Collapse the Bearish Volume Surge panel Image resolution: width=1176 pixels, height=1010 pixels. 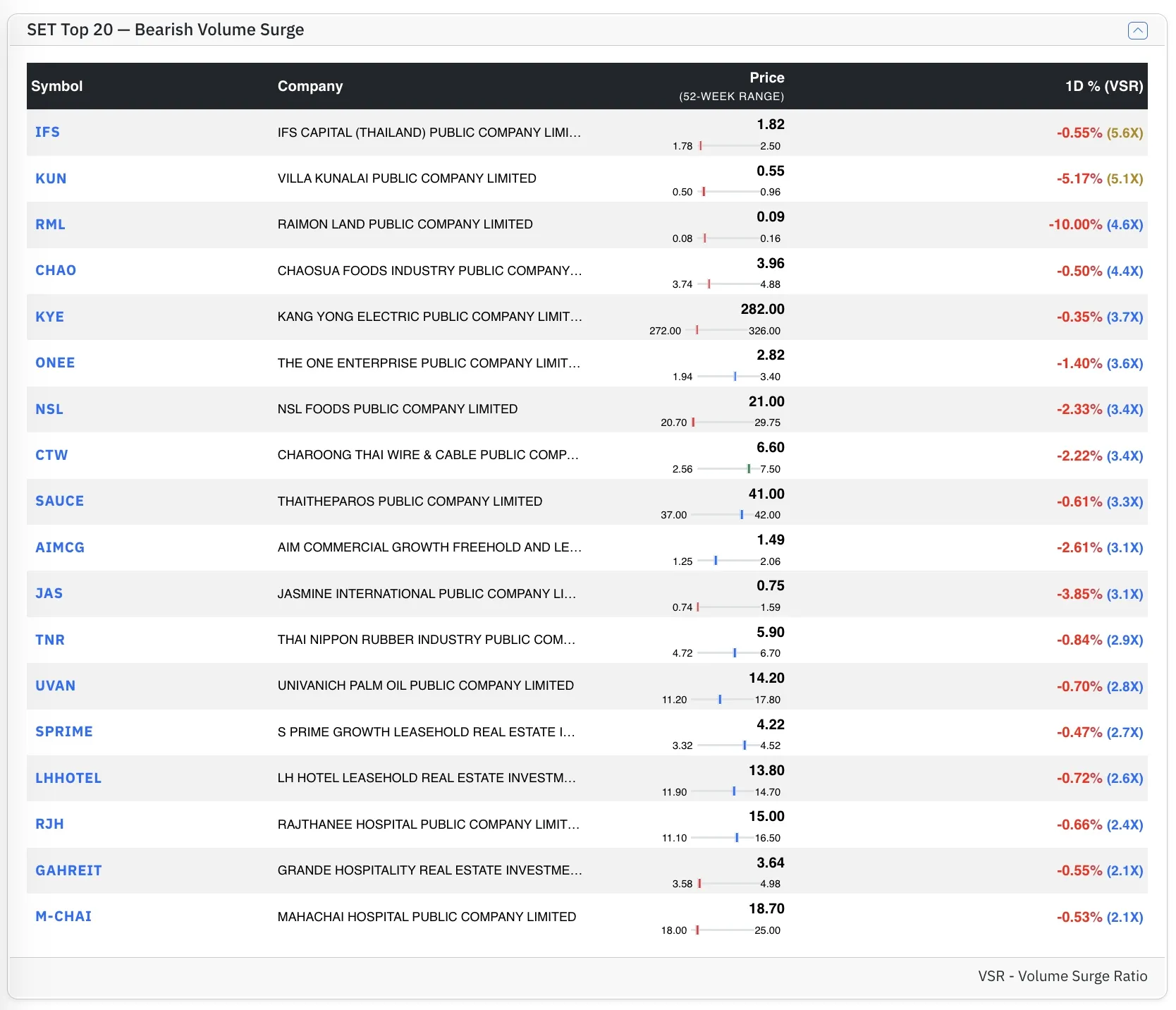click(1137, 30)
